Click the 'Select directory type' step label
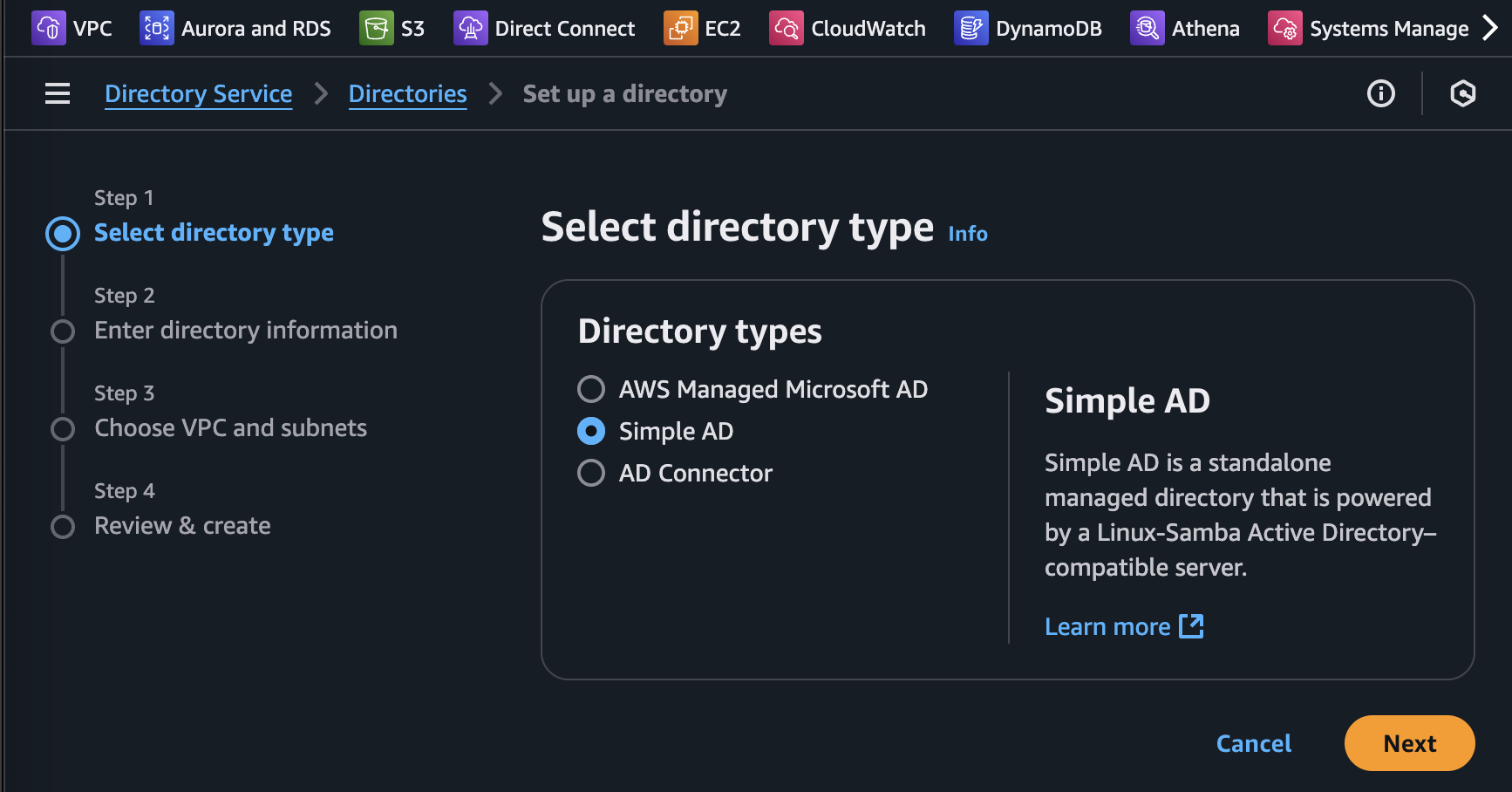1512x792 pixels. click(214, 233)
